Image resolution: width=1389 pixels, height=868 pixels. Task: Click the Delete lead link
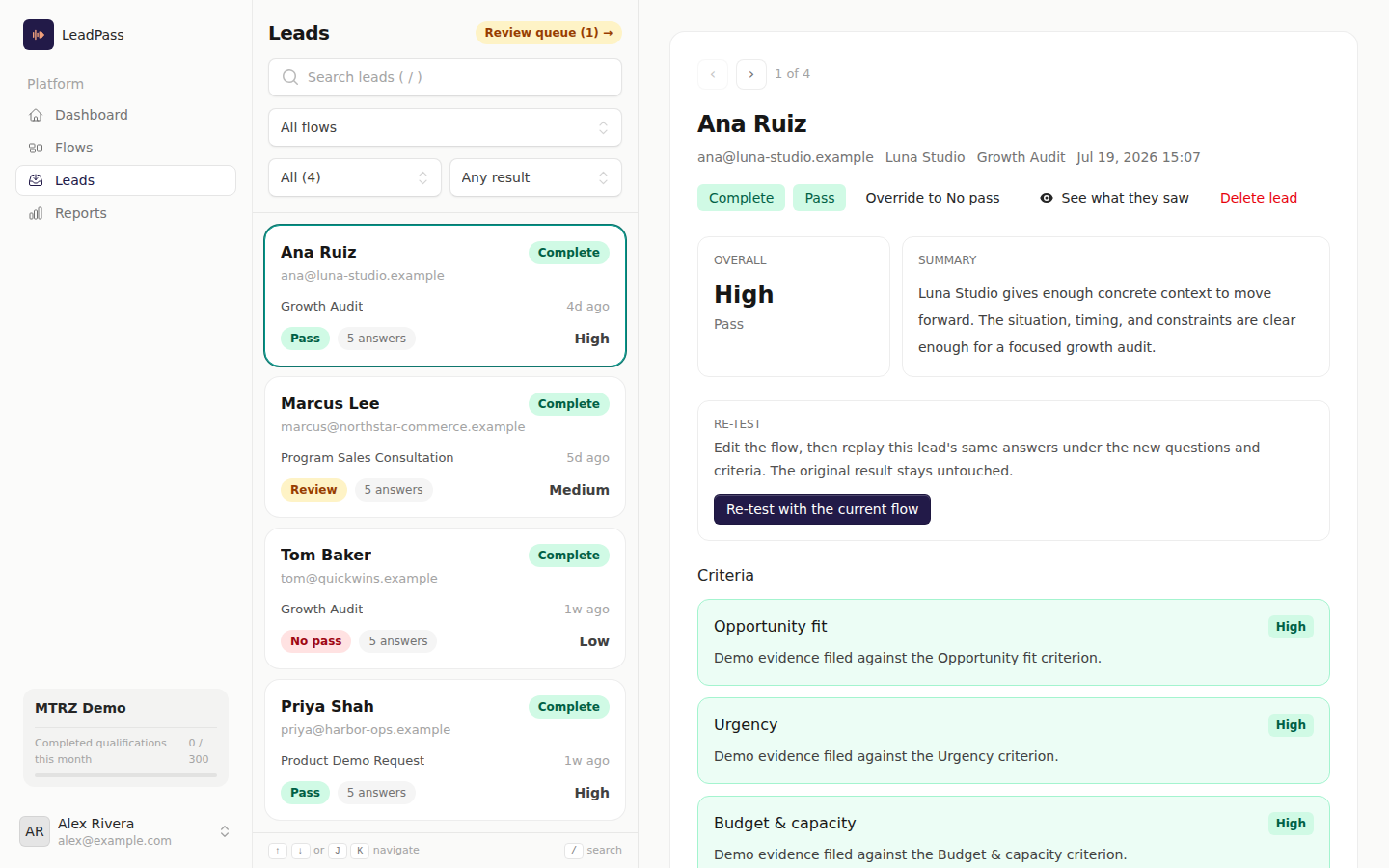(1259, 198)
